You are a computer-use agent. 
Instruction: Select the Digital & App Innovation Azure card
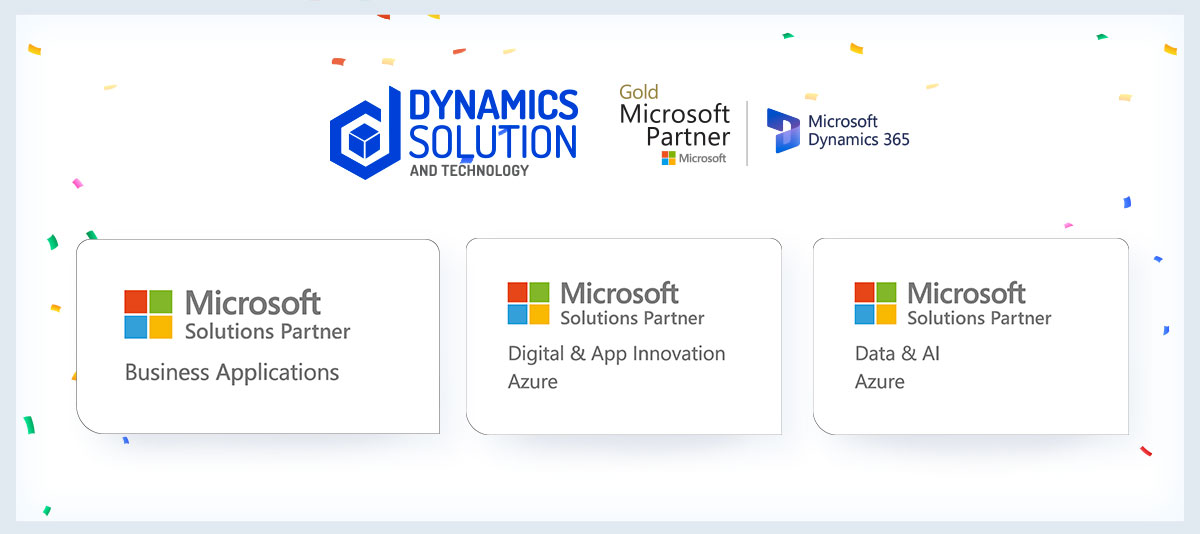click(x=624, y=336)
